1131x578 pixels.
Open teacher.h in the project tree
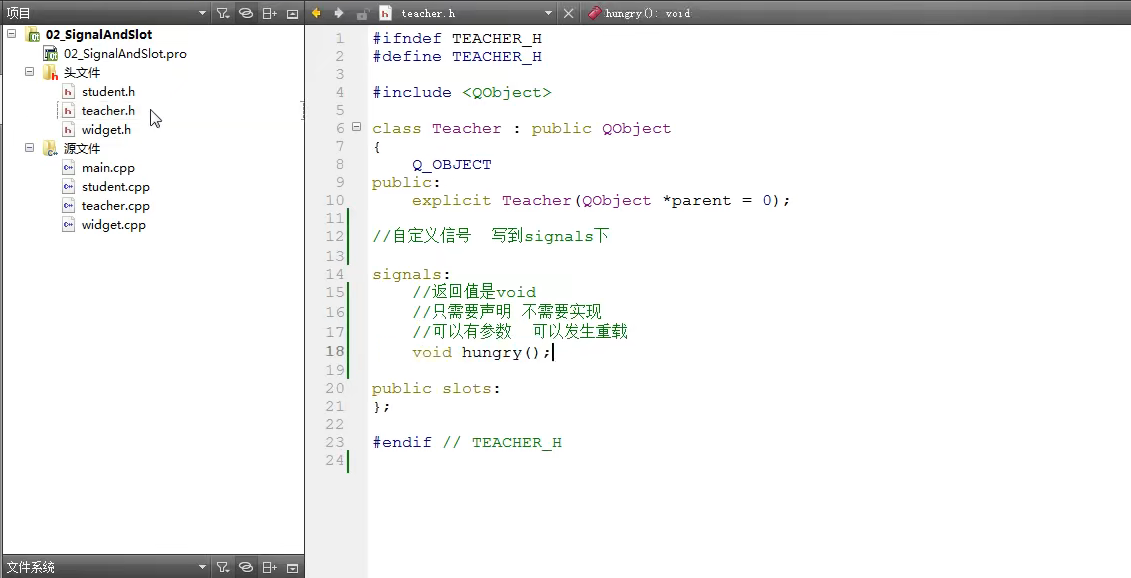click(x=108, y=110)
